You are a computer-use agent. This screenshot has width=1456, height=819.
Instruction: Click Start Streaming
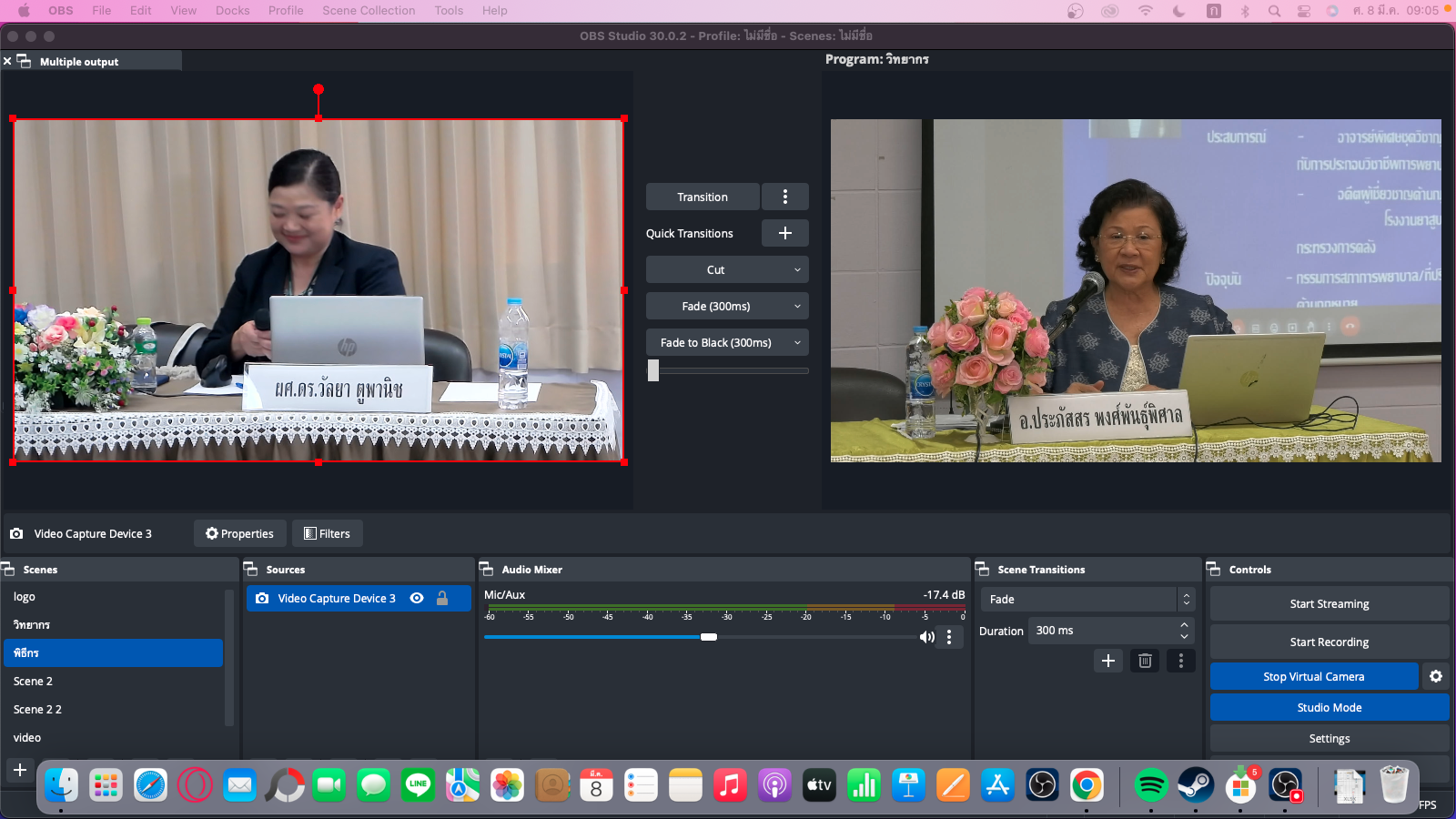1330,603
